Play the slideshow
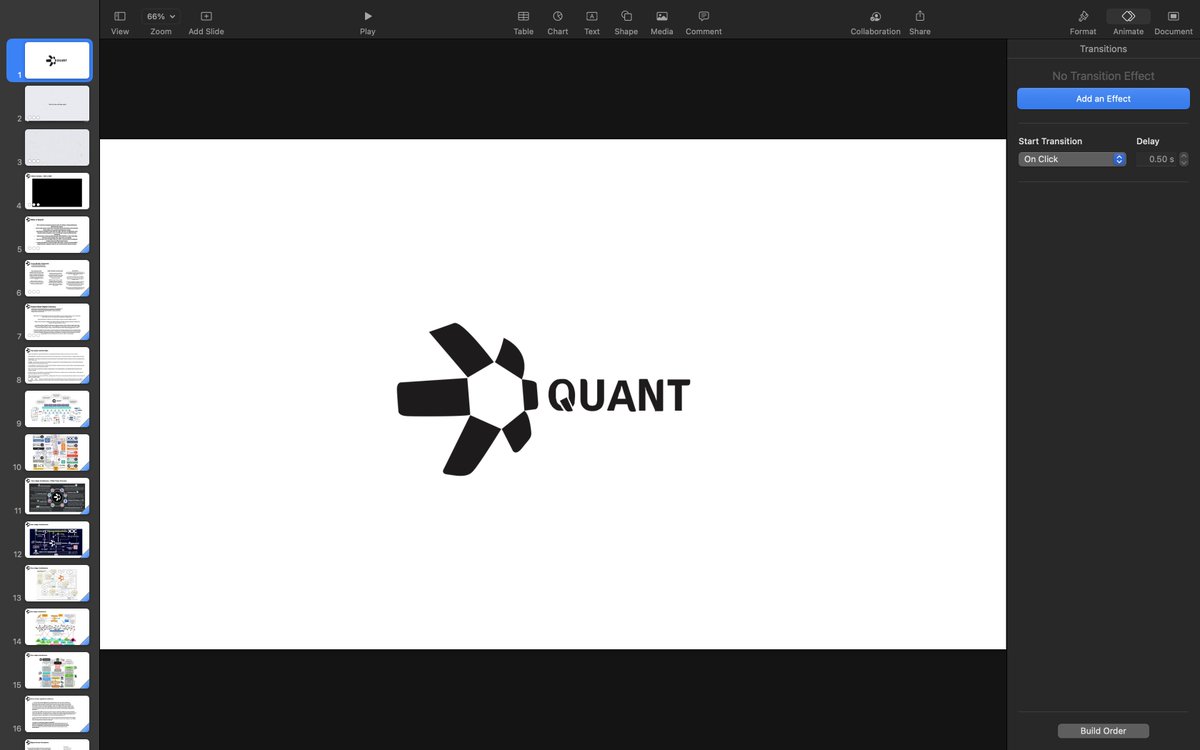 [x=368, y=16]
